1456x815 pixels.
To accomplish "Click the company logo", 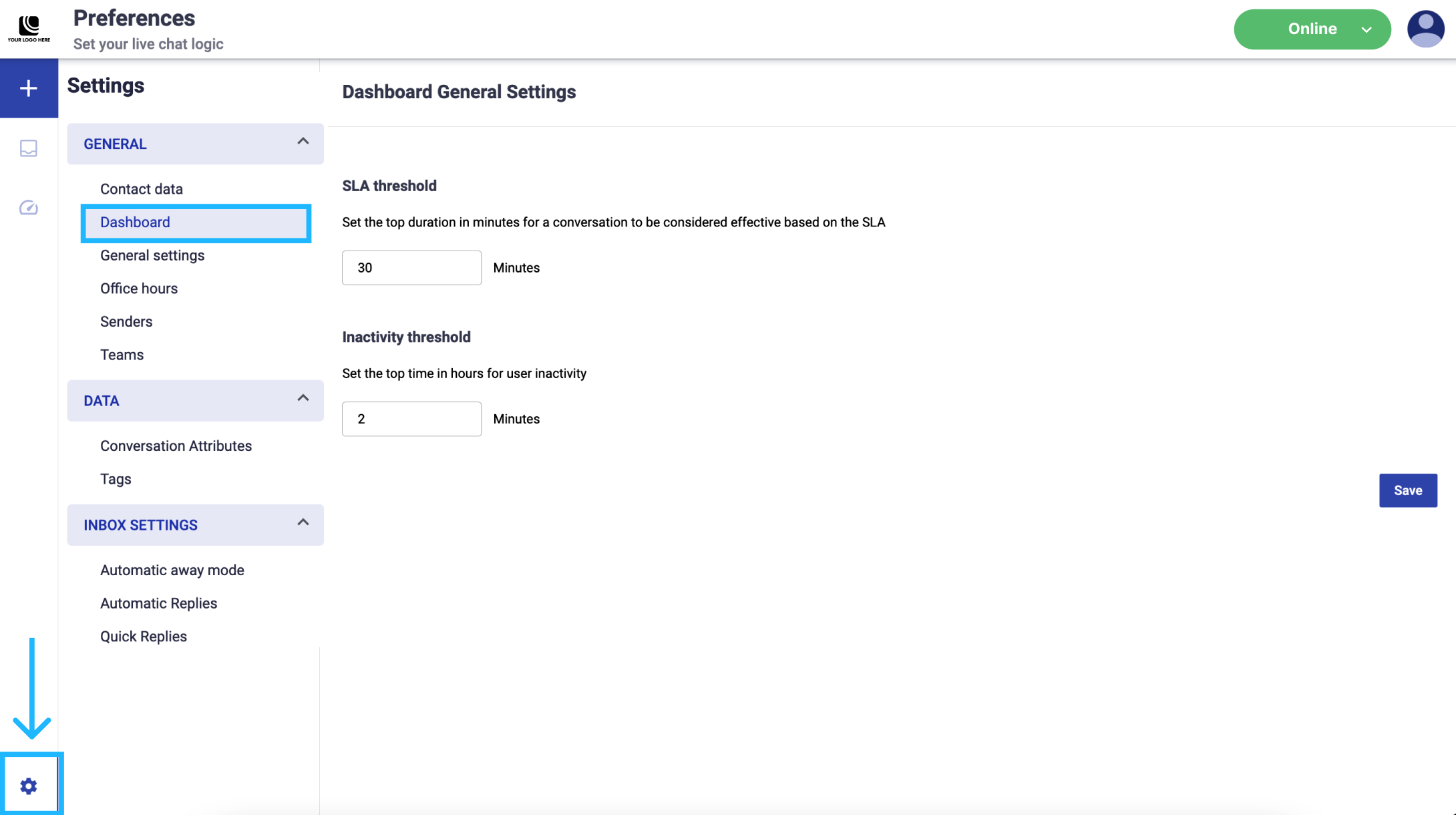I will click(x=29, y=29).
